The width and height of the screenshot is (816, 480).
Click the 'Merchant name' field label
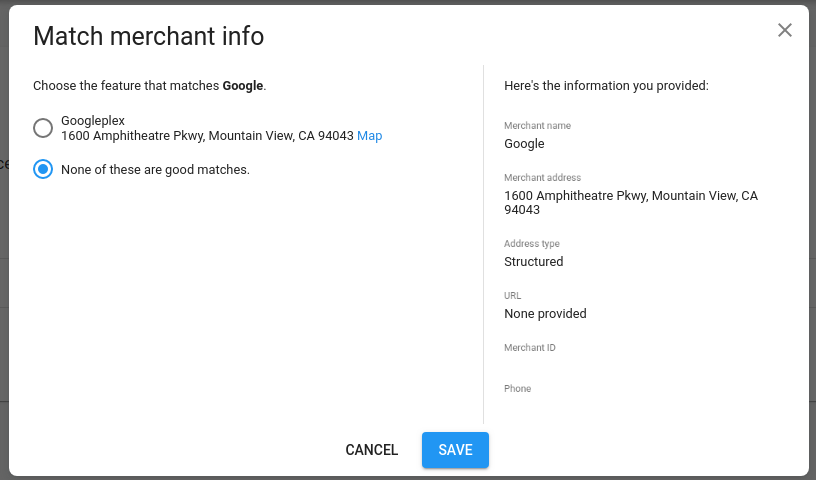click(537, 126)
